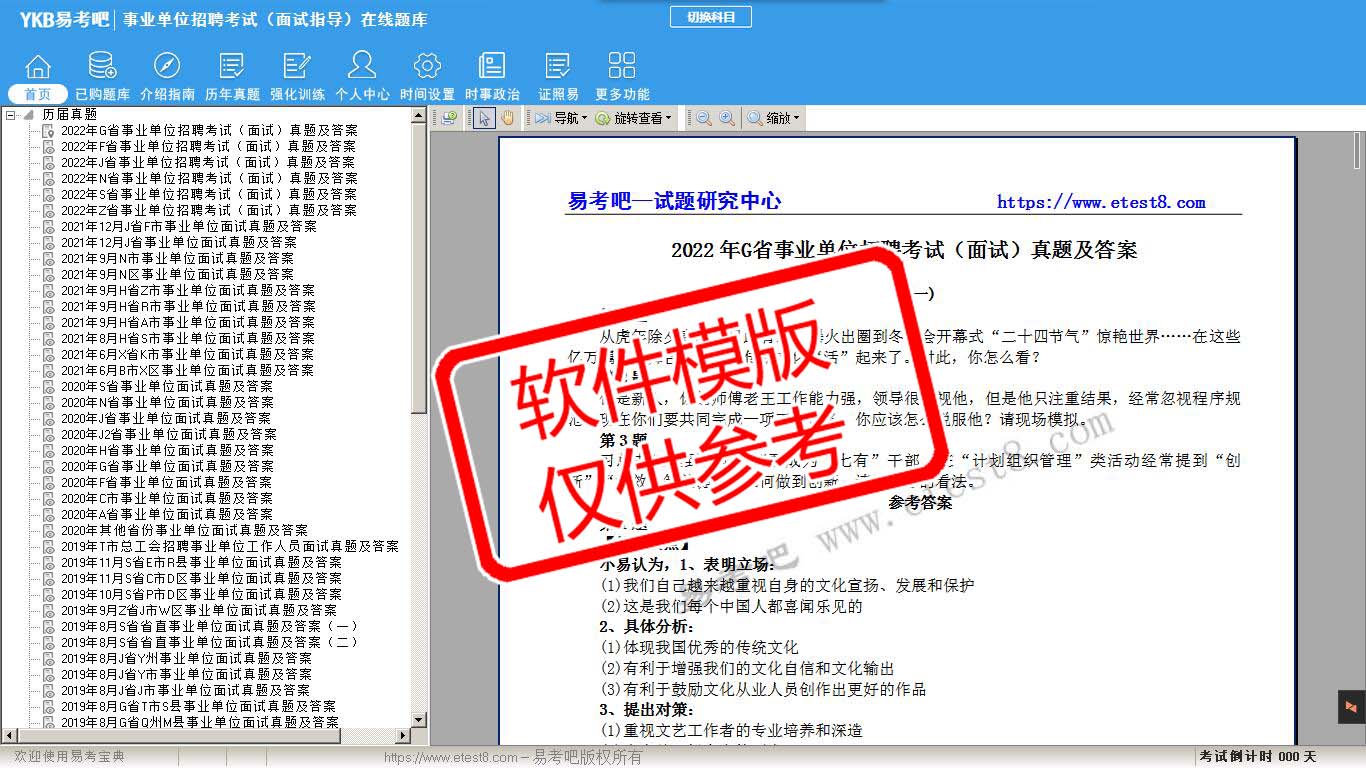Click the 切换科目 switch subject button
Image resolution: width=1366 pixels, height=768 pixels.
pyautogui.click(x=710, y=17)
